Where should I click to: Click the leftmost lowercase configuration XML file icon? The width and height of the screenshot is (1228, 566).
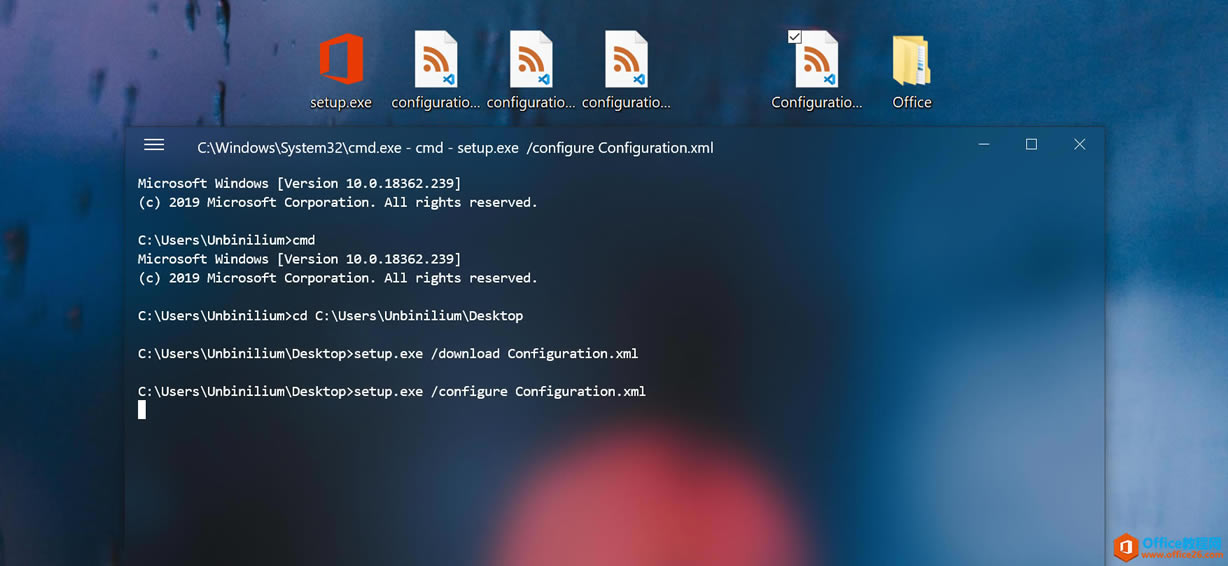point(435,61)
